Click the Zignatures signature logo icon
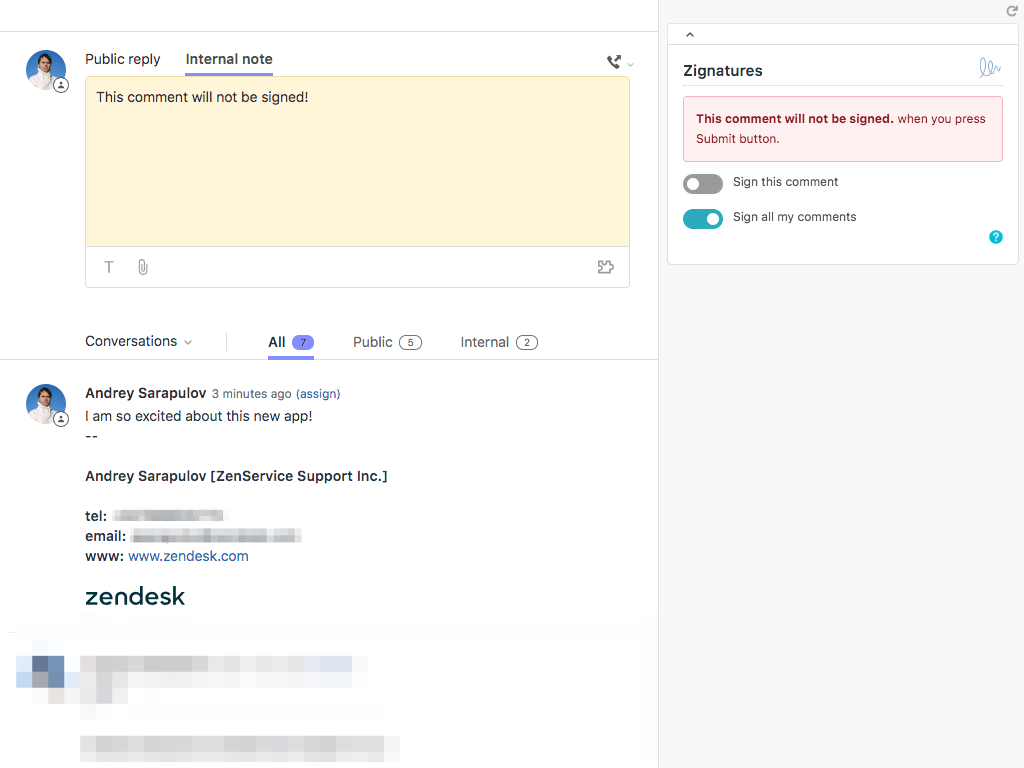This screenshot has width=1024, height=768. tap(989, 68)
